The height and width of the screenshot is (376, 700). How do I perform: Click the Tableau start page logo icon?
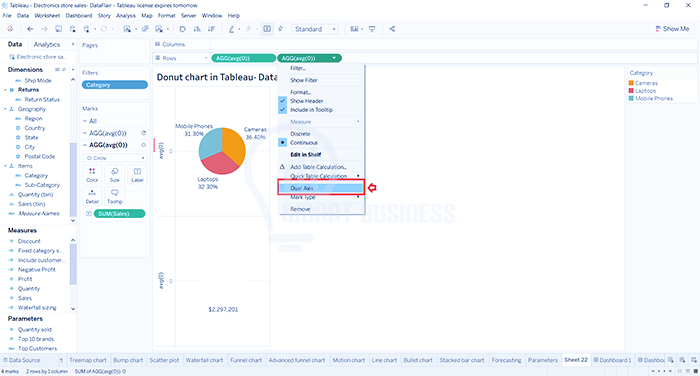pyautogui.click(x=10, y=29)
